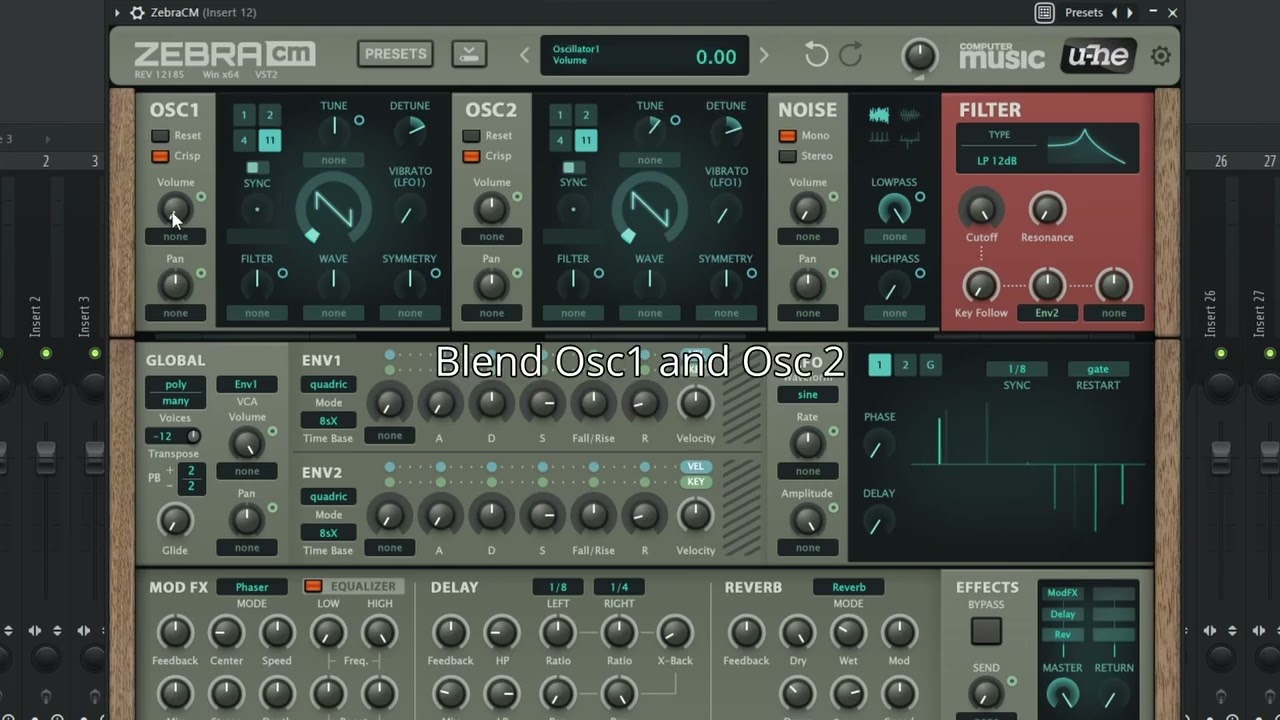Screen dimensions: 1280x720
Task: Click ENV2 KEY button
Action: (696, 482)
